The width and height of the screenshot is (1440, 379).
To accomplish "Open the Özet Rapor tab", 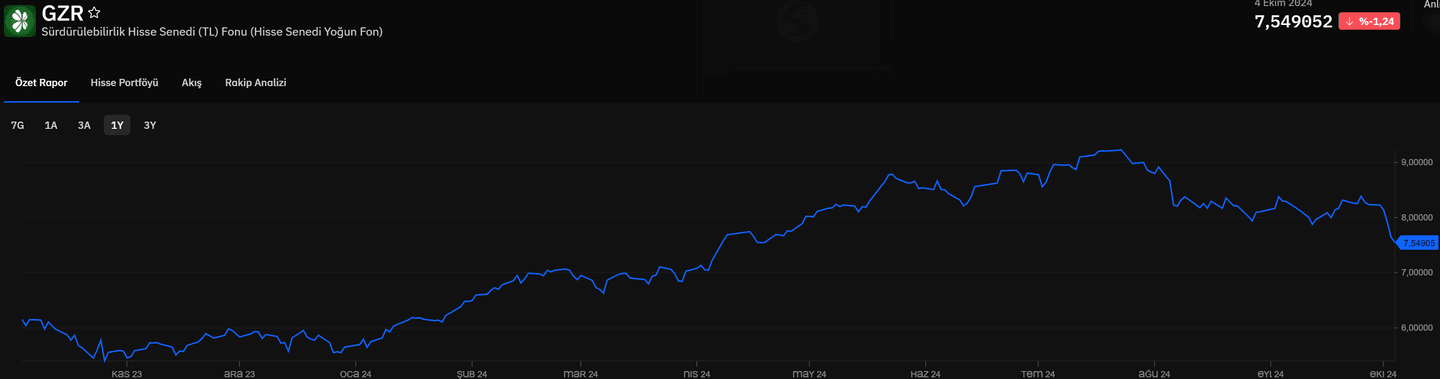I will (x=41, y=83).
